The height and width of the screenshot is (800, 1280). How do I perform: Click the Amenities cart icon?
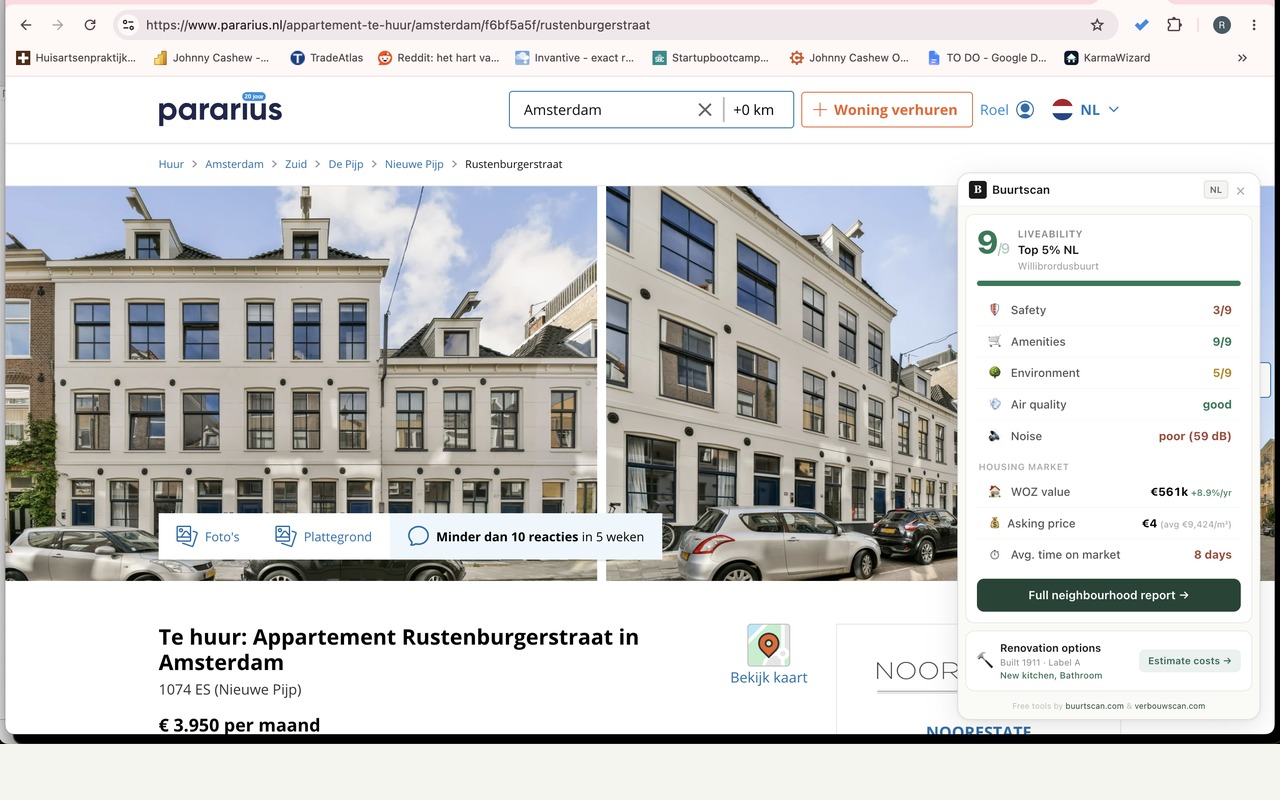[x=994, y=341]
